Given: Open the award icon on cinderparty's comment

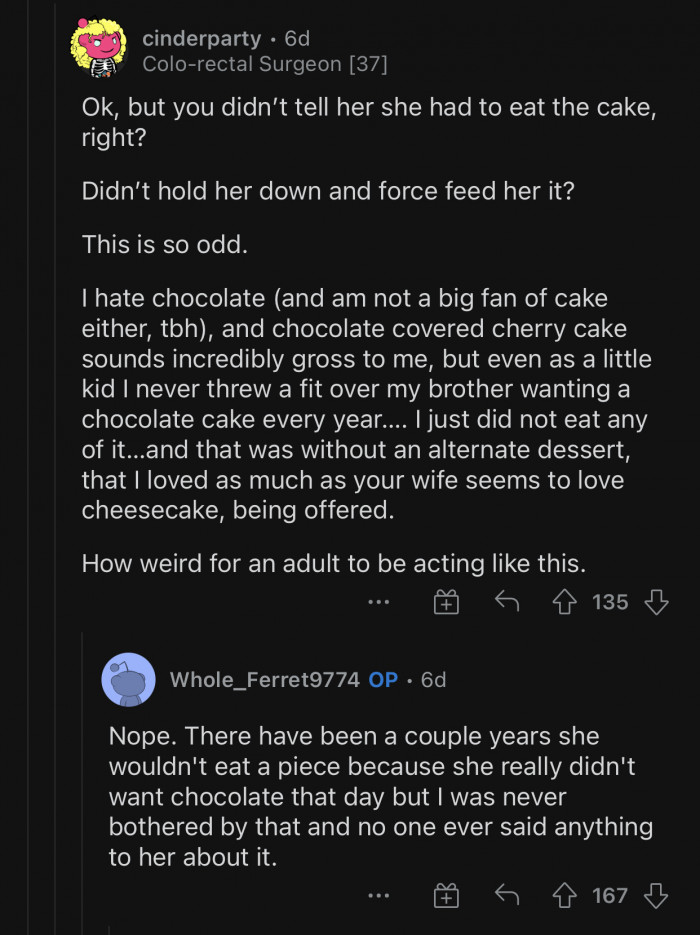Looking at the screenshot, I should point(446,602).
